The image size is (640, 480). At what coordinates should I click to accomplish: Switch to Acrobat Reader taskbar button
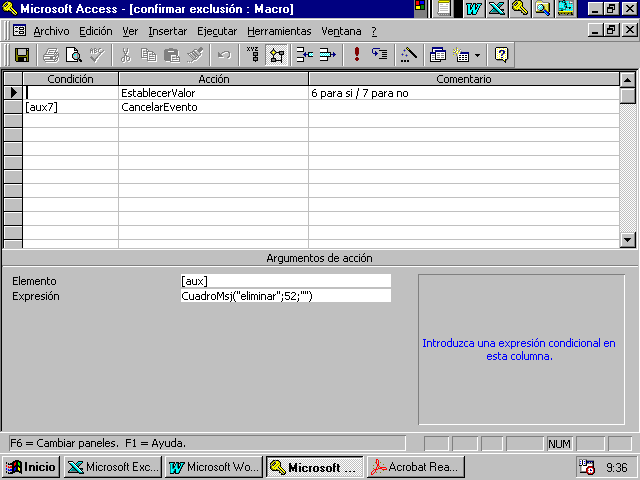[416, 467]
